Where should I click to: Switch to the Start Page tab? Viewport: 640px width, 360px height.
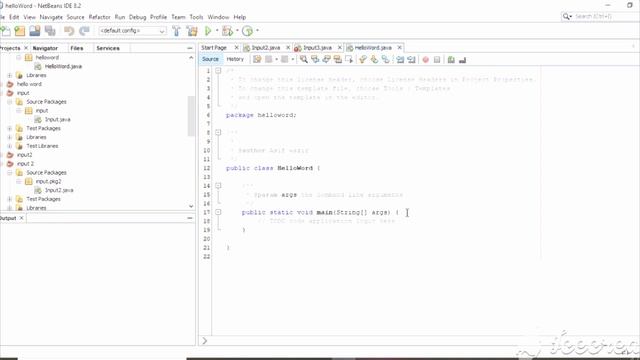point(214,48)
